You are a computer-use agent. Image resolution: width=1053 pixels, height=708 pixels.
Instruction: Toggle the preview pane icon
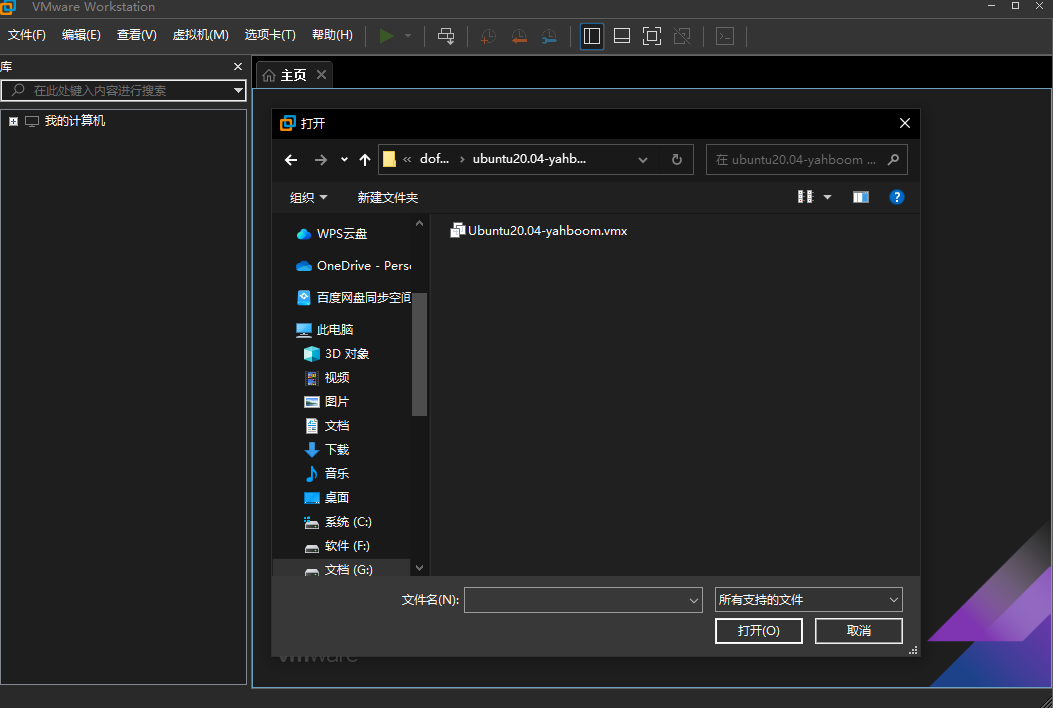point(861,197)
